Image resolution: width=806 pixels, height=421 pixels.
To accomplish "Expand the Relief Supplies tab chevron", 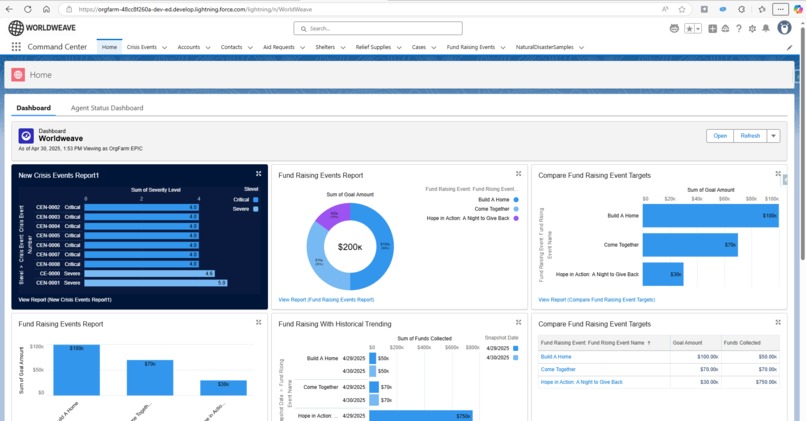I will [399, 47].
